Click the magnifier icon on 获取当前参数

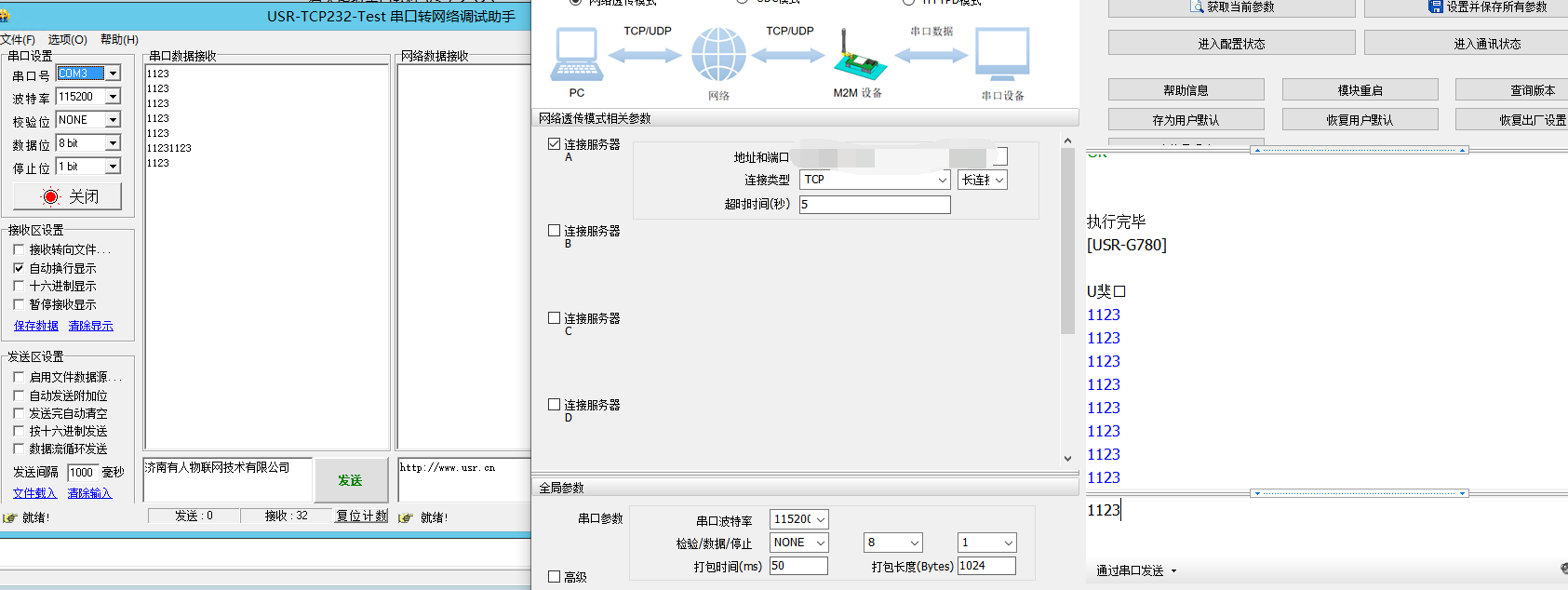pyautogui.click(x=1197, y=7)
